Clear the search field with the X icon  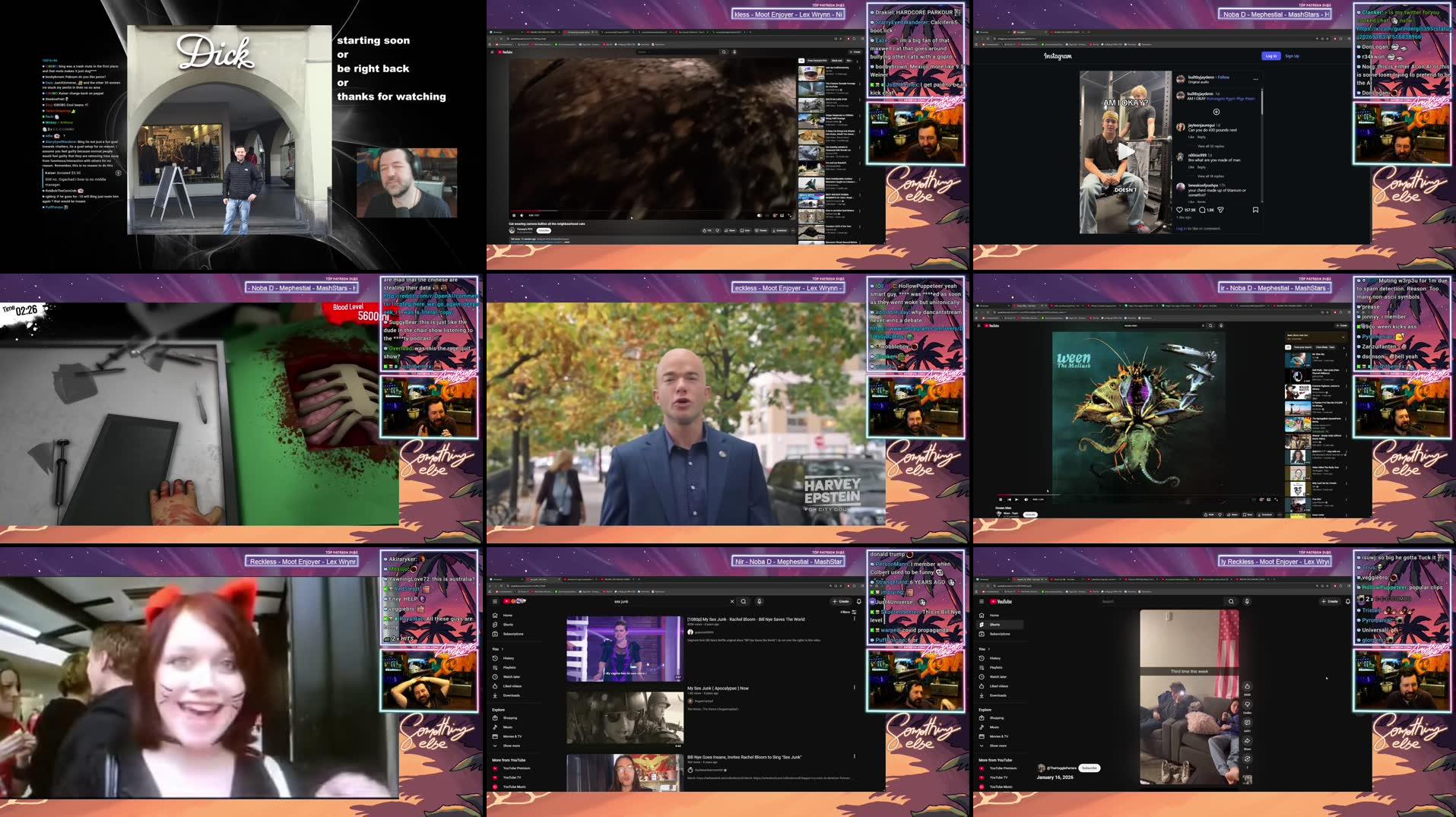tap(732, 601)
